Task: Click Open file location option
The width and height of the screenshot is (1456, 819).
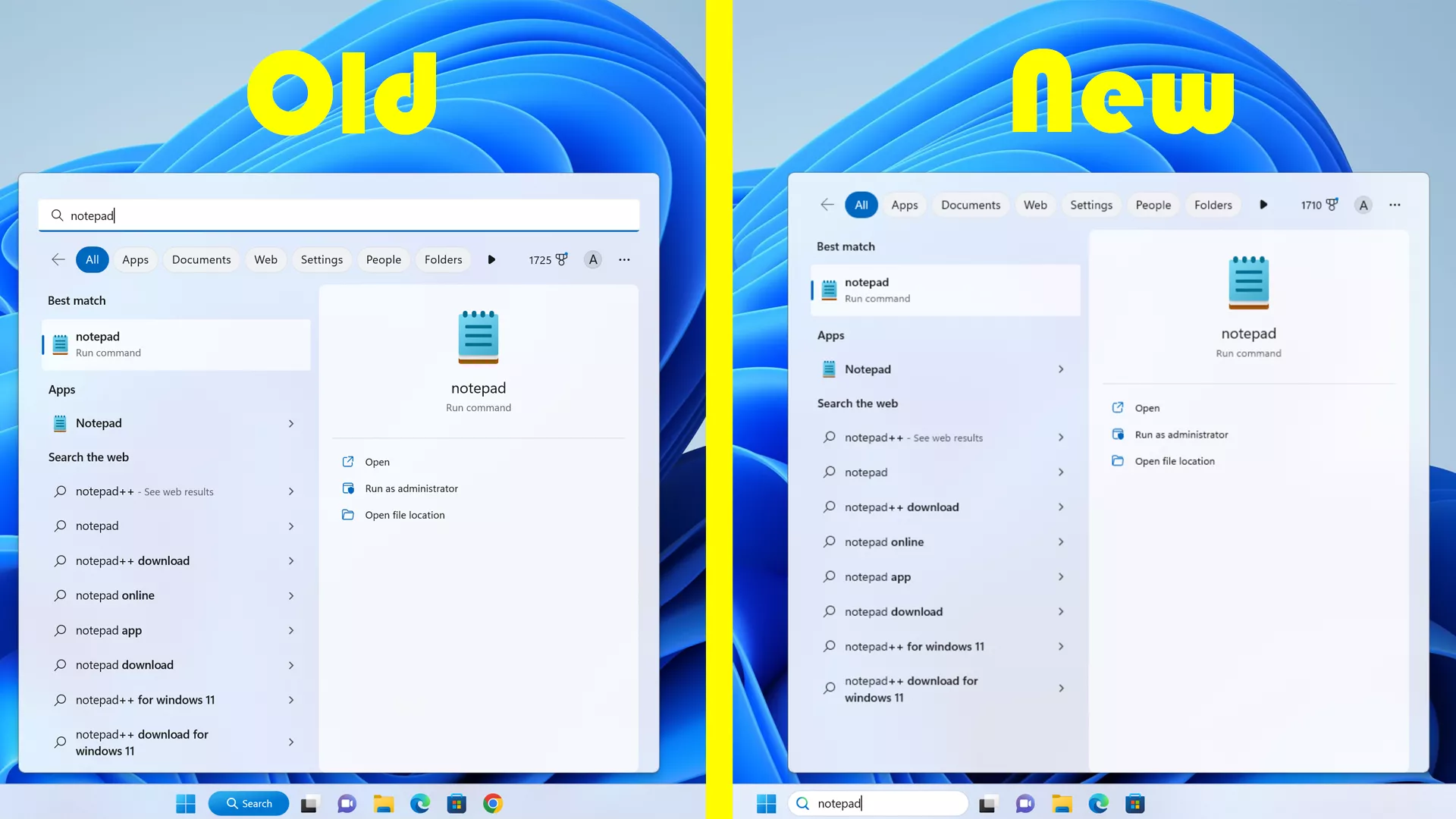Action: click(405, 514)
